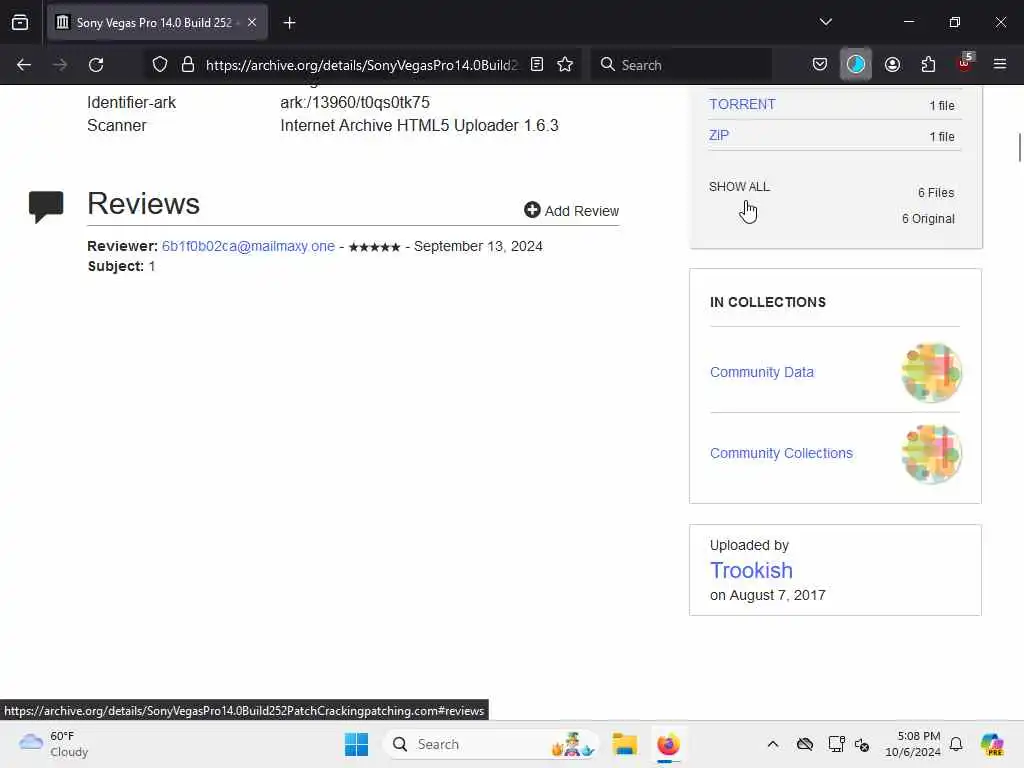Open the ZIP download link
Screen dimensions: 1024x768
(719, 135)
